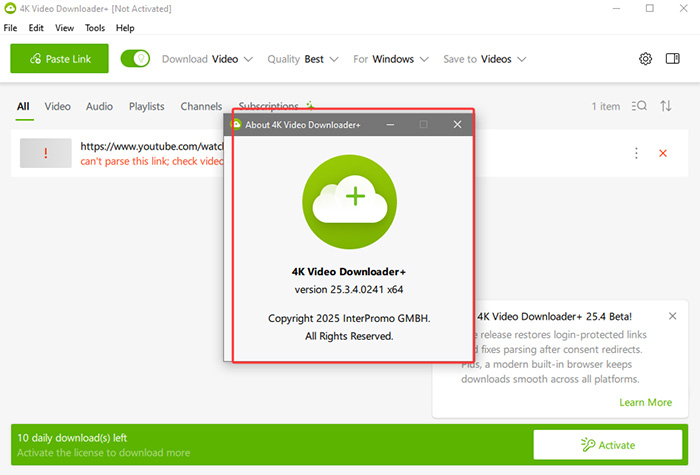The height and width of the screenshot is (475, 700).
Task: Close the About 4K Video Downloader+ dialog
Action: [x=457, y=125]
